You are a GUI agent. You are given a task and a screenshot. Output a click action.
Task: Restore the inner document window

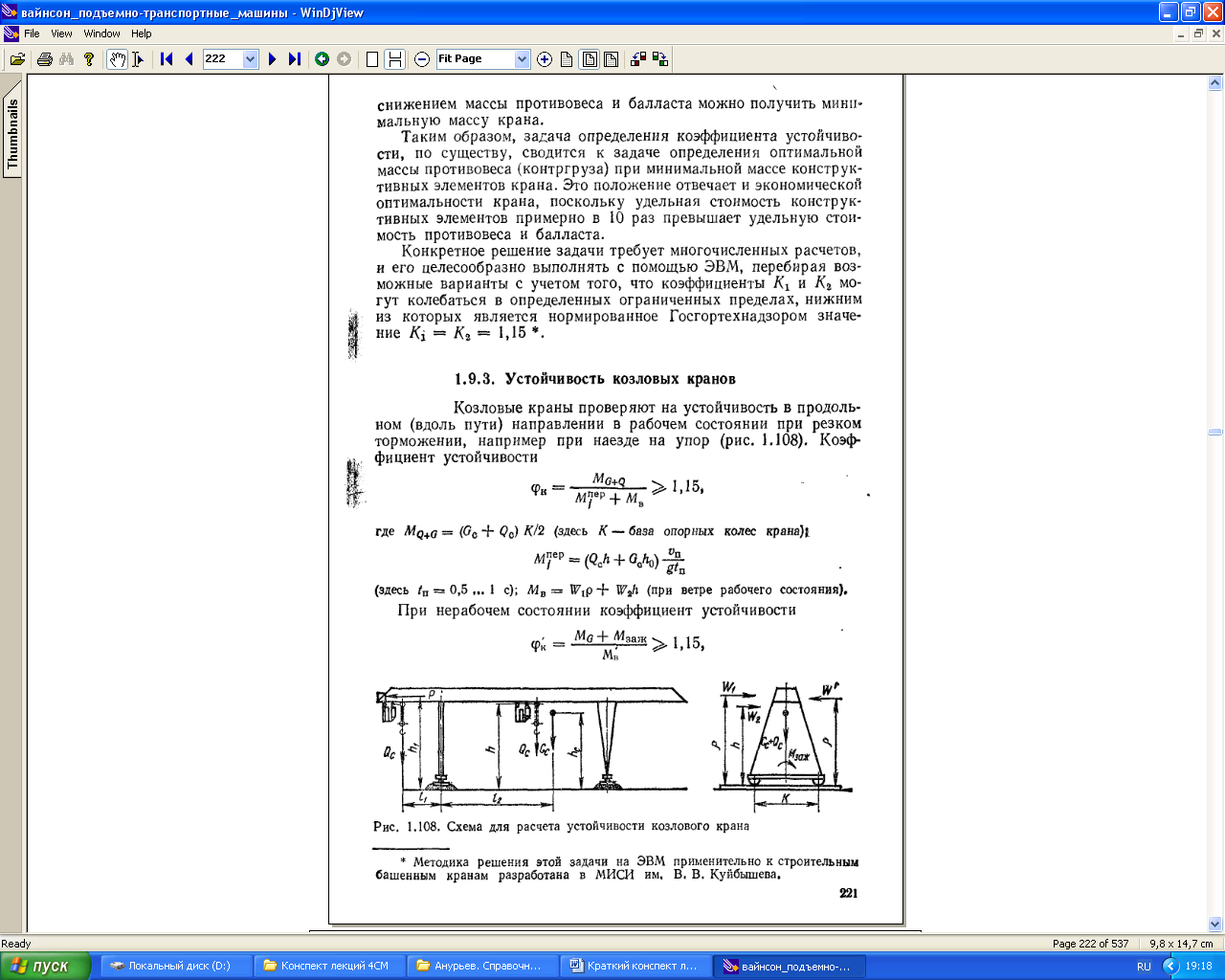pos(1198,33)
